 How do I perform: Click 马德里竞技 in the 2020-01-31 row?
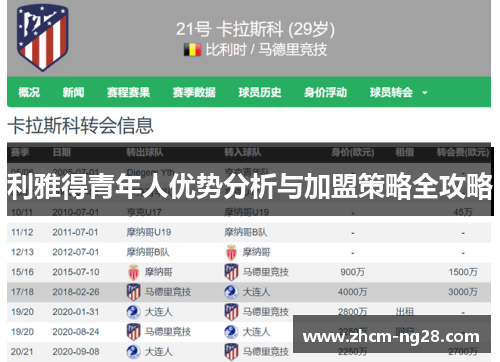[x=266, y=312]
